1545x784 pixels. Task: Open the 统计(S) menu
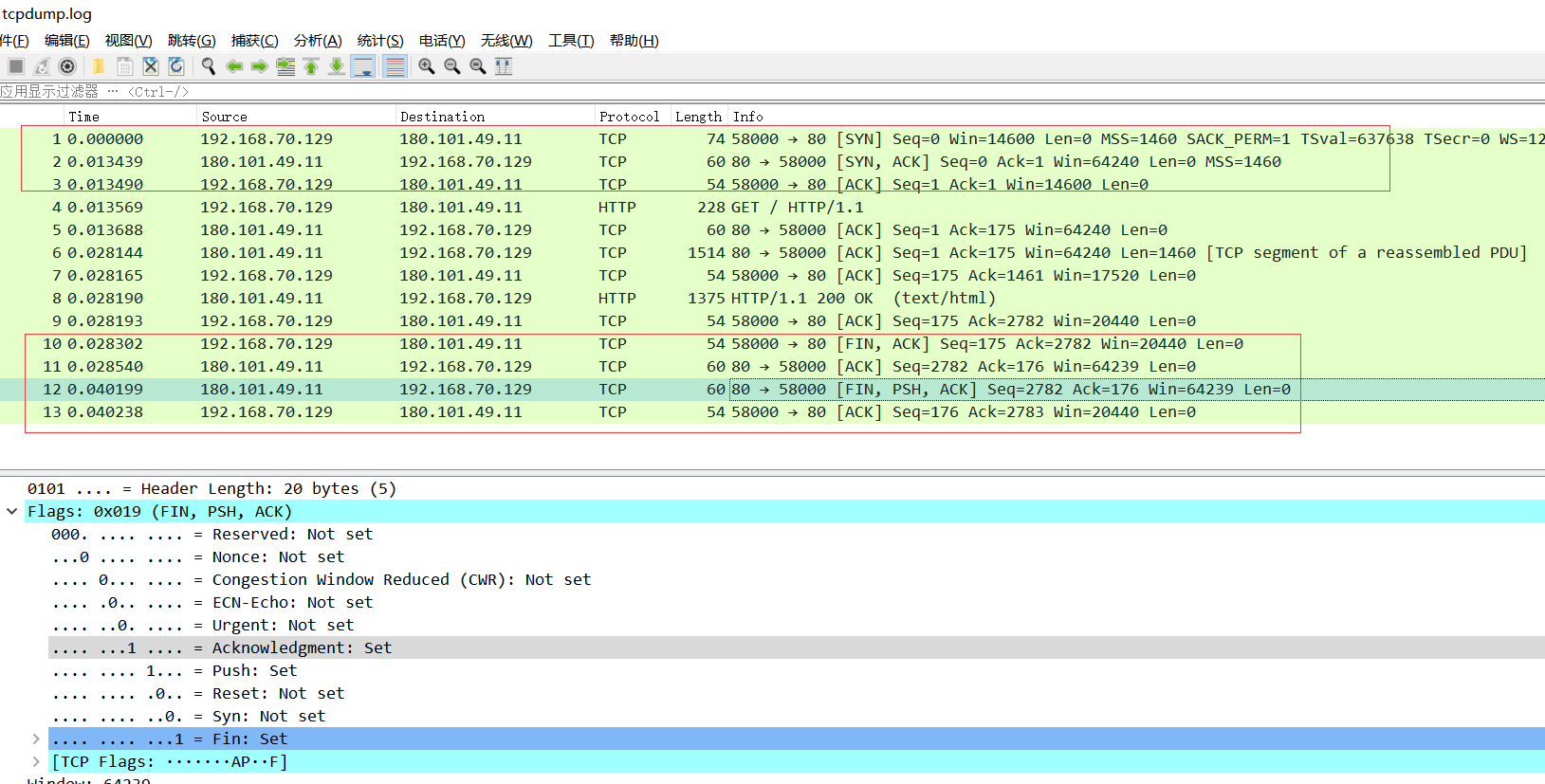[x=380, y=41]
